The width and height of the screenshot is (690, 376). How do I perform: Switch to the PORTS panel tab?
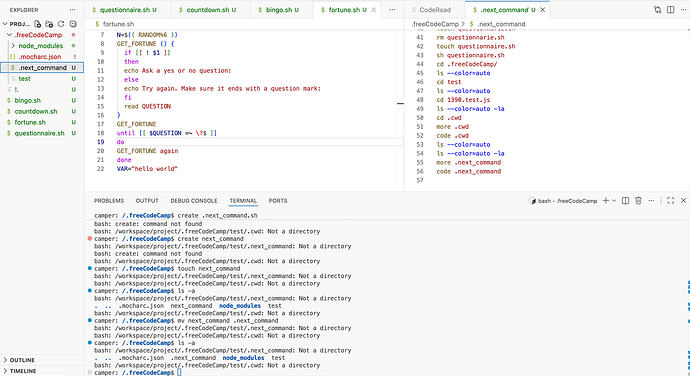tap(278, 201)
